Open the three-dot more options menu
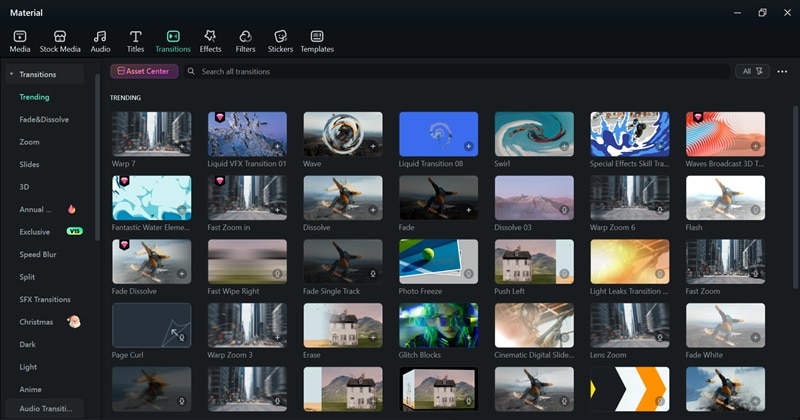Screen dimensions: 800x420 [x=782, y=71]
